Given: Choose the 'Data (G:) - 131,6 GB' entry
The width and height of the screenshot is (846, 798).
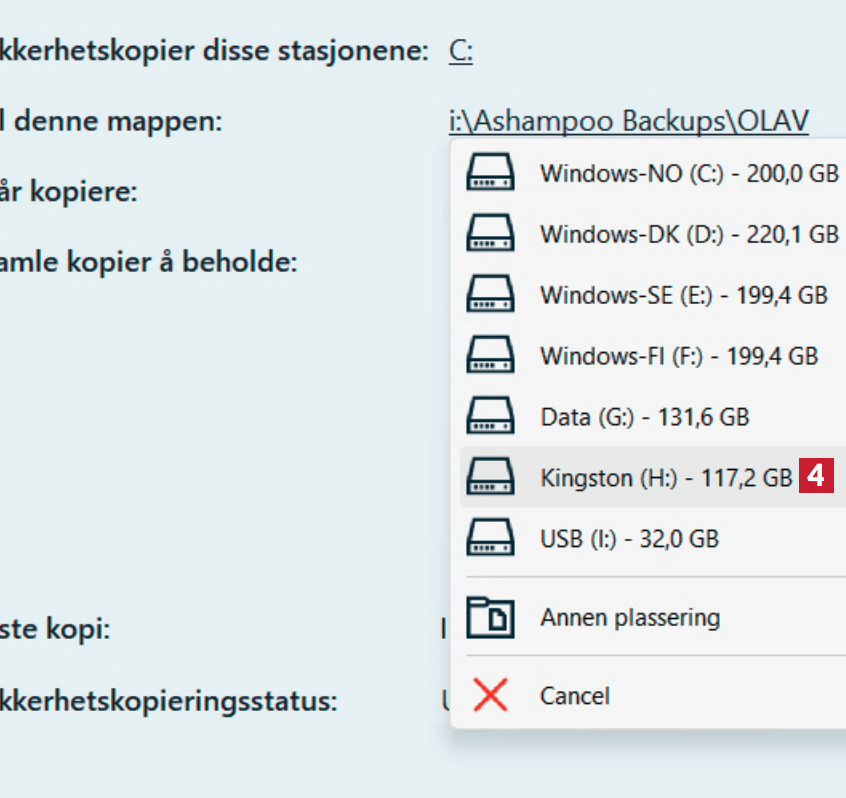Looking at the screenshot, I should point(644,417).
